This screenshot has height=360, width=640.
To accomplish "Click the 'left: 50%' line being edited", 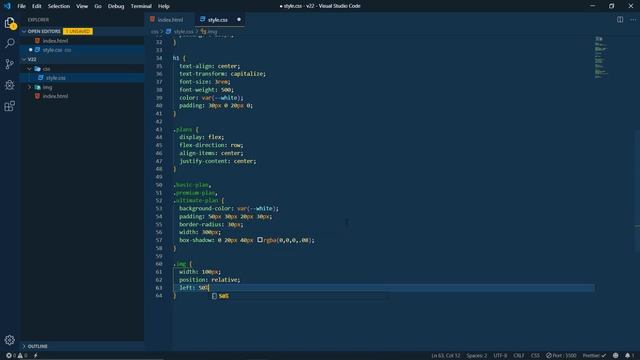I will [x=194, y=288].
